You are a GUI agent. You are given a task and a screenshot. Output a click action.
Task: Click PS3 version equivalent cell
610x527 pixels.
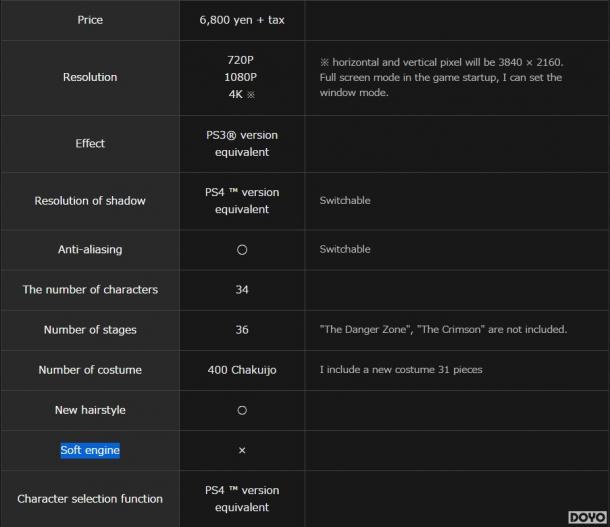[x=242, y=144]
